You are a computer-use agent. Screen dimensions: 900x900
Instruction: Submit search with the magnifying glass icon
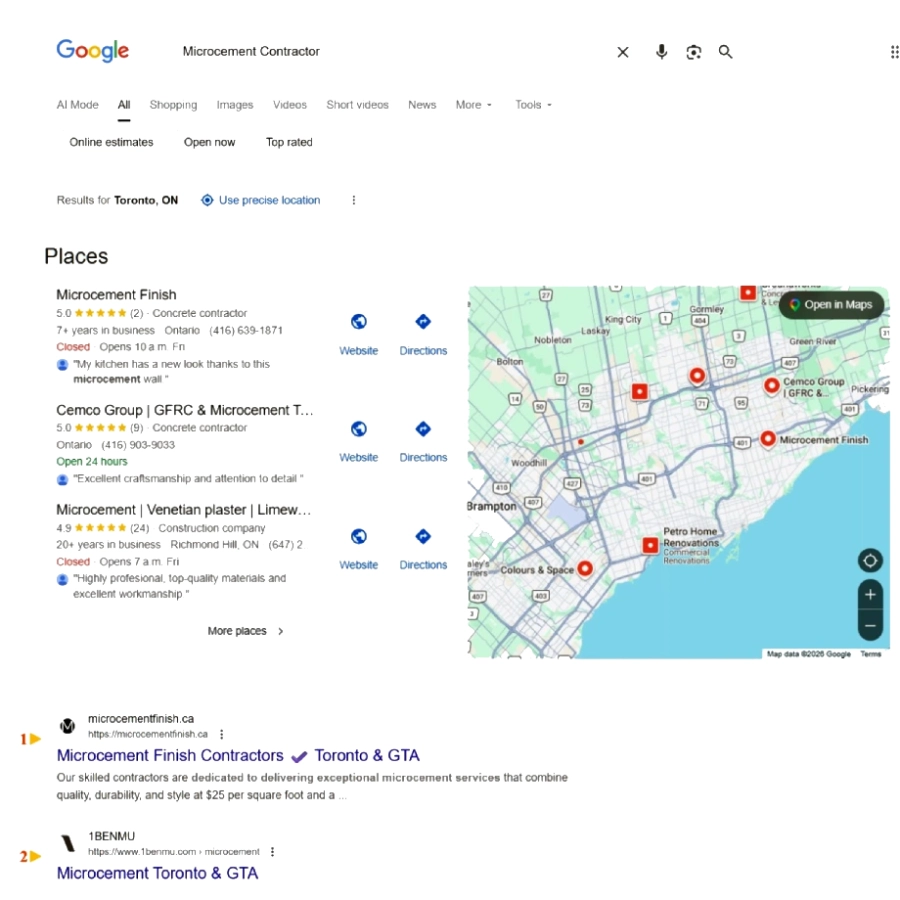pyautogui.click(x=726, y=52)
